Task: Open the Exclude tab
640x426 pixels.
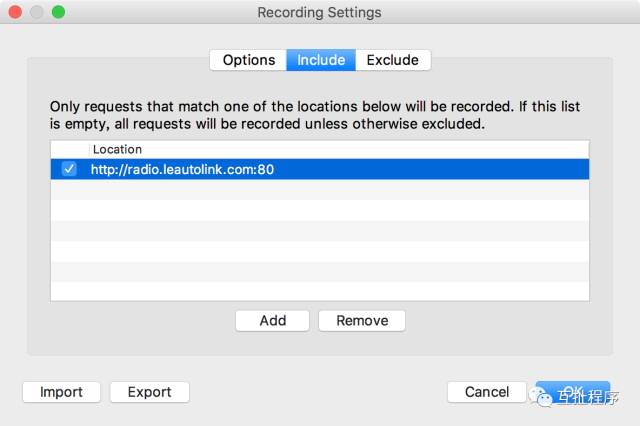Action: click(x=392, y=60)
